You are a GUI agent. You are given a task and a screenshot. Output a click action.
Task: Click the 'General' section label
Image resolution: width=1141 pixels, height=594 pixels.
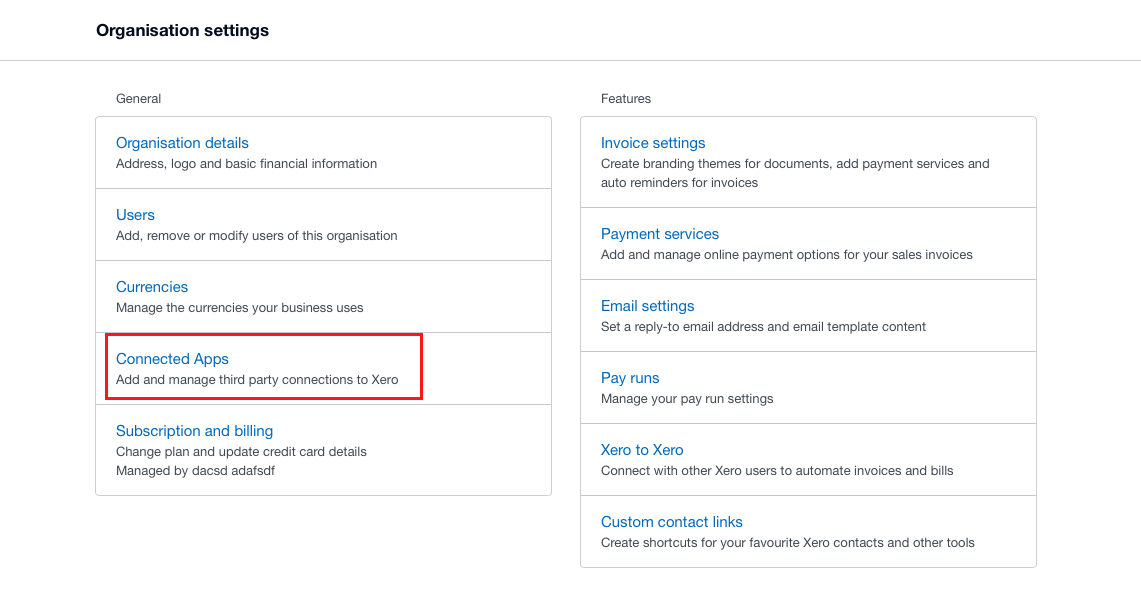point(138,99)
